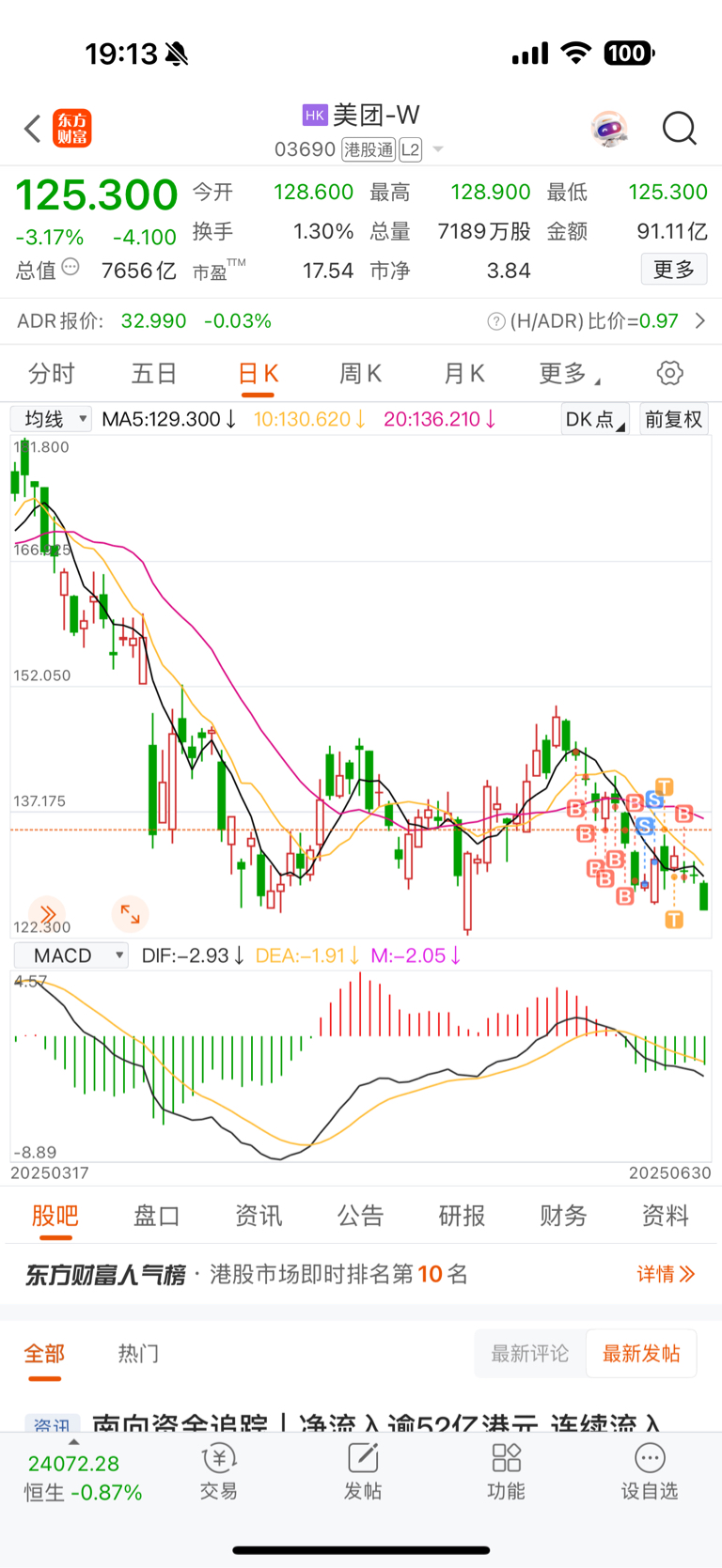Viewport: 722px width, 1568px height.
Task: Open the 交易 icon in bottom bar
Action: coord(218,1458)
